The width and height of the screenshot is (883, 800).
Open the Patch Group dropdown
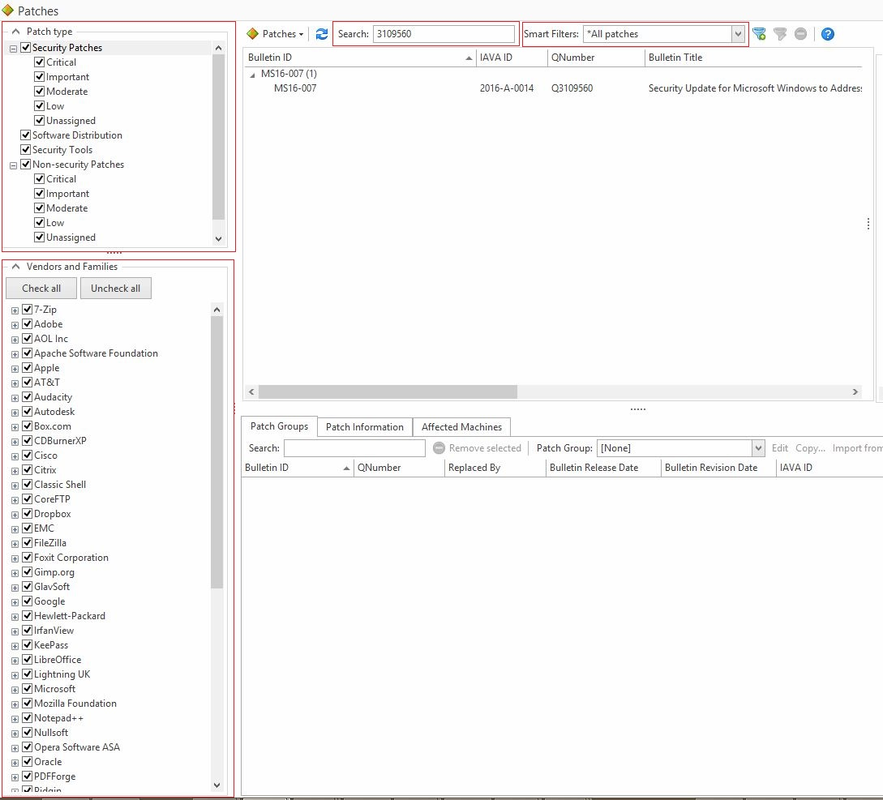(x=758, y=448)
